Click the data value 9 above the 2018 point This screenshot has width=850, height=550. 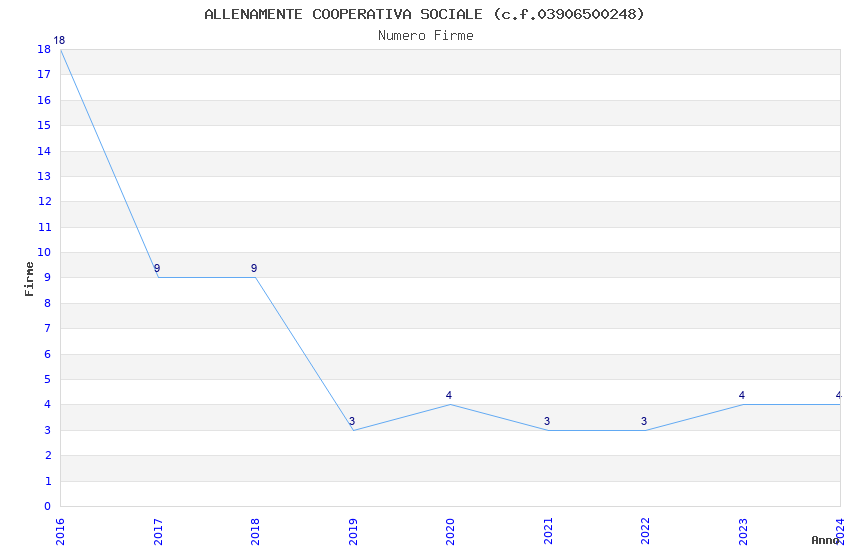pos(254,268)
